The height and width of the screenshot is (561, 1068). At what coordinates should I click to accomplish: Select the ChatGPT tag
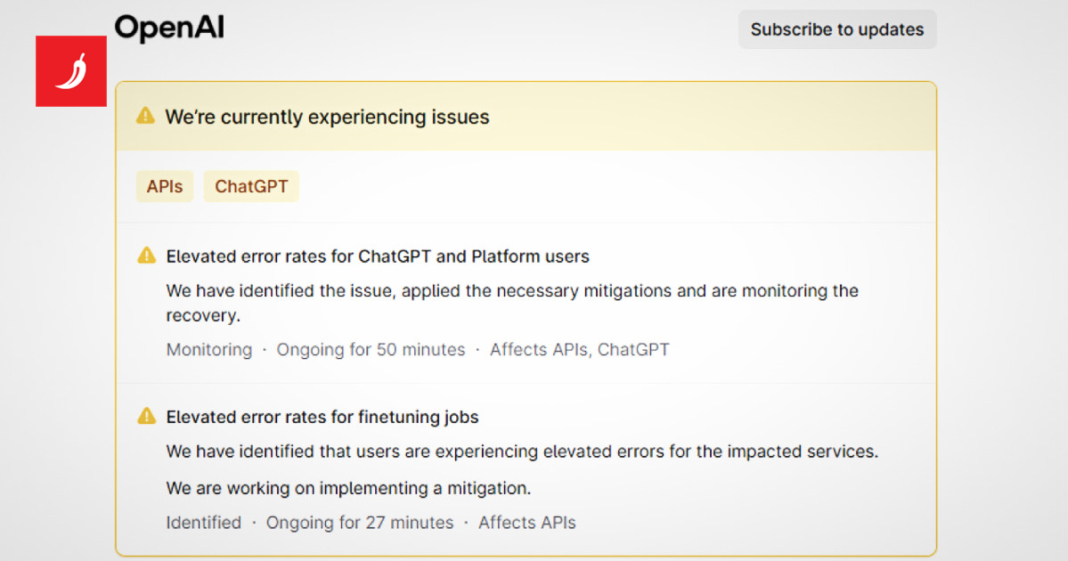(251, 187)
